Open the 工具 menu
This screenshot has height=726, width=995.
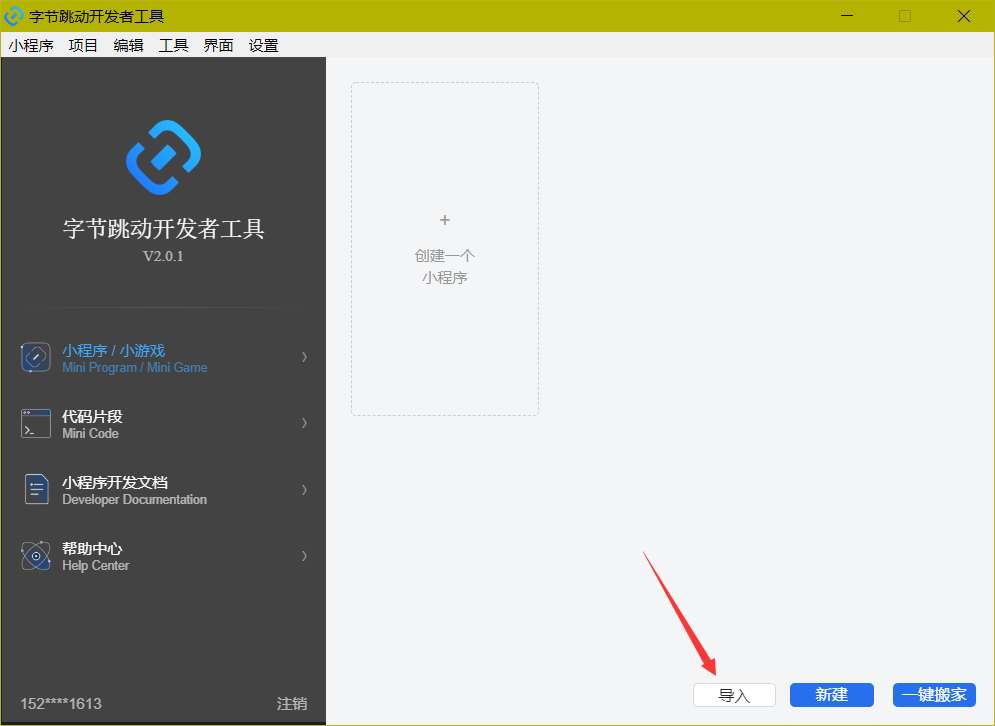[173, 46]
